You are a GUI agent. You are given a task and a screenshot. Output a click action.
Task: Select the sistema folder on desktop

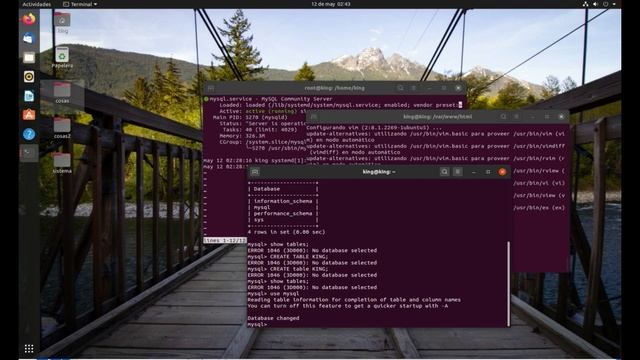pyautogui.click(x=62, y=162)
